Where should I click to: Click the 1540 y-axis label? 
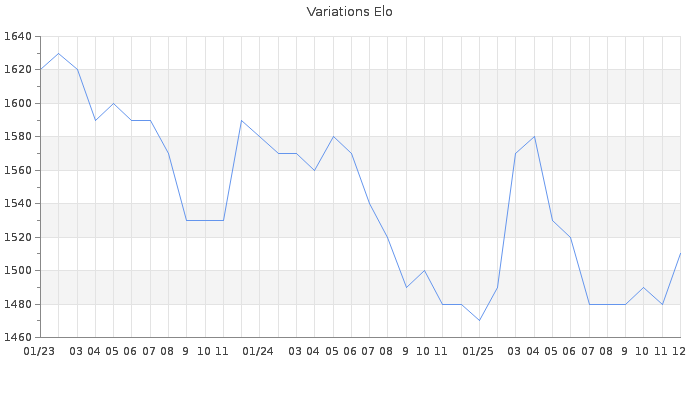tap(17, 204)
